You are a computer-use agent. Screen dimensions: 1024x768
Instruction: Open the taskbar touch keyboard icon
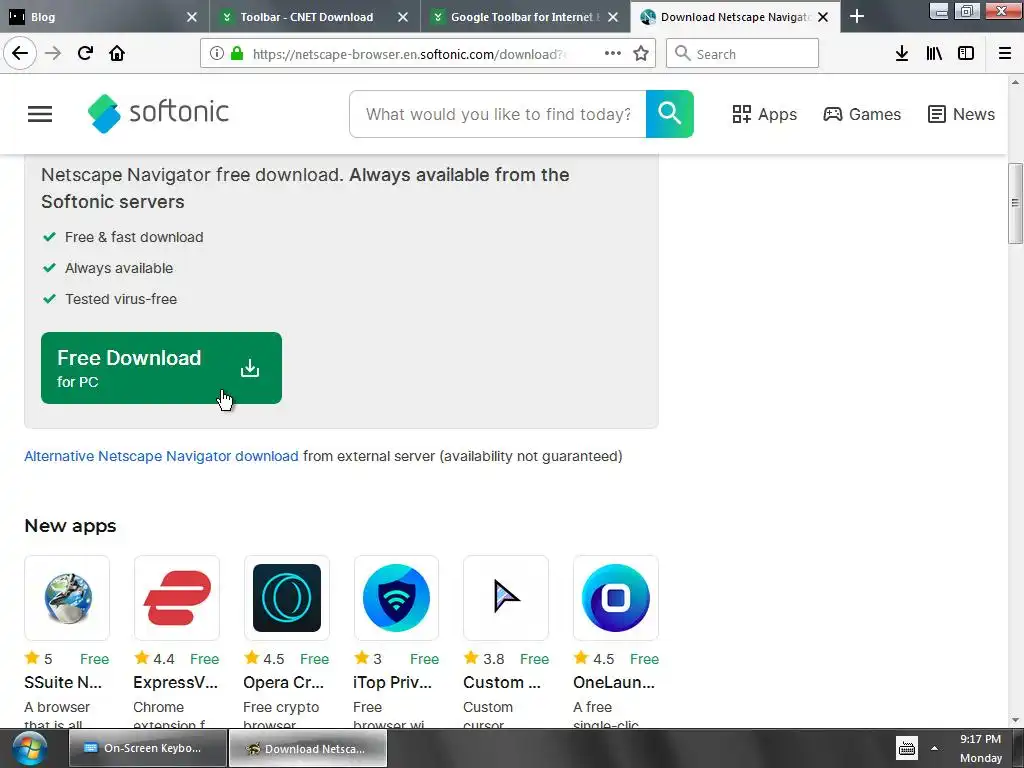[906, 748]
